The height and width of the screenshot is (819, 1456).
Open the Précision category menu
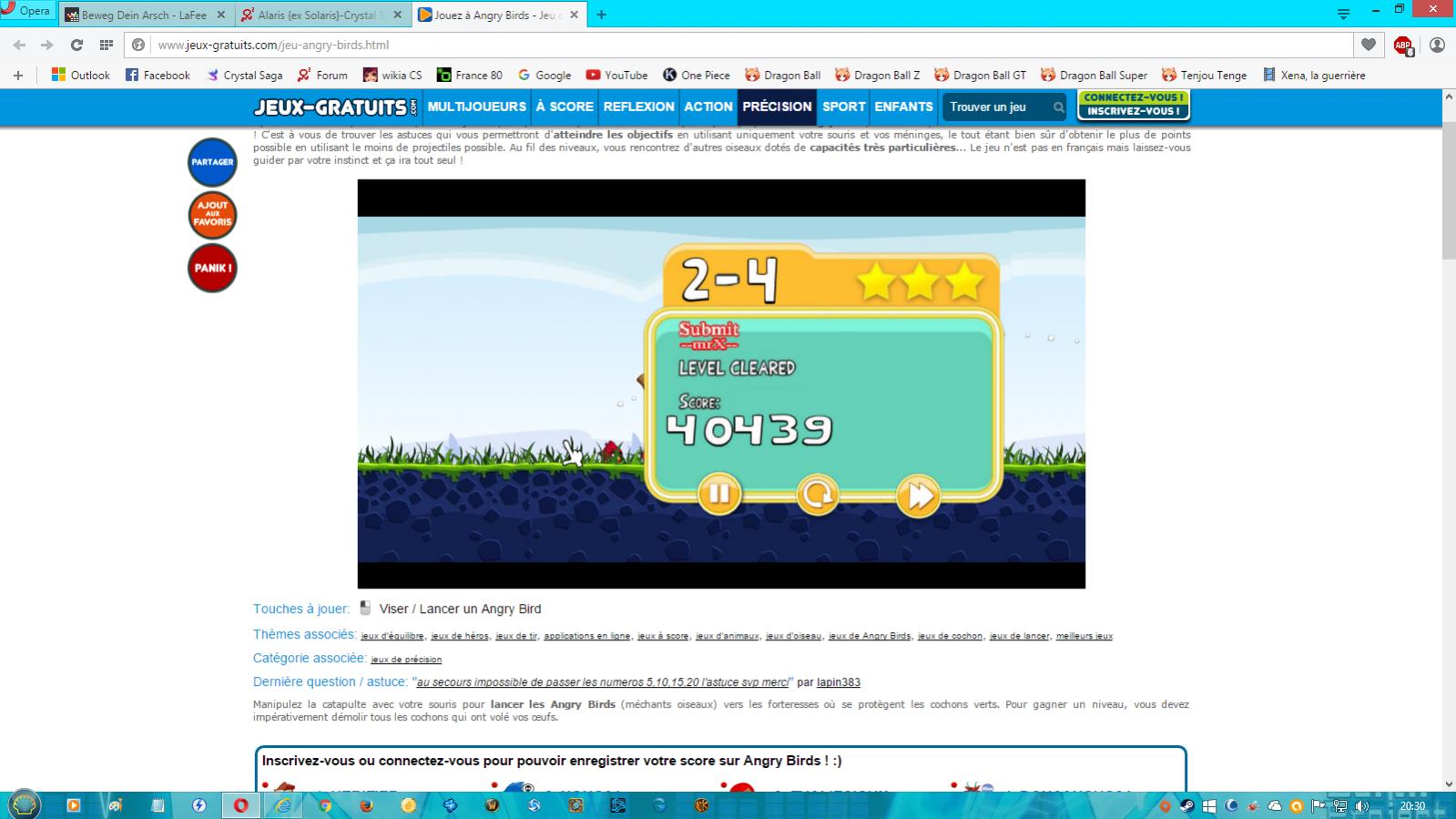pyautogui.click(x=776, y=107)
